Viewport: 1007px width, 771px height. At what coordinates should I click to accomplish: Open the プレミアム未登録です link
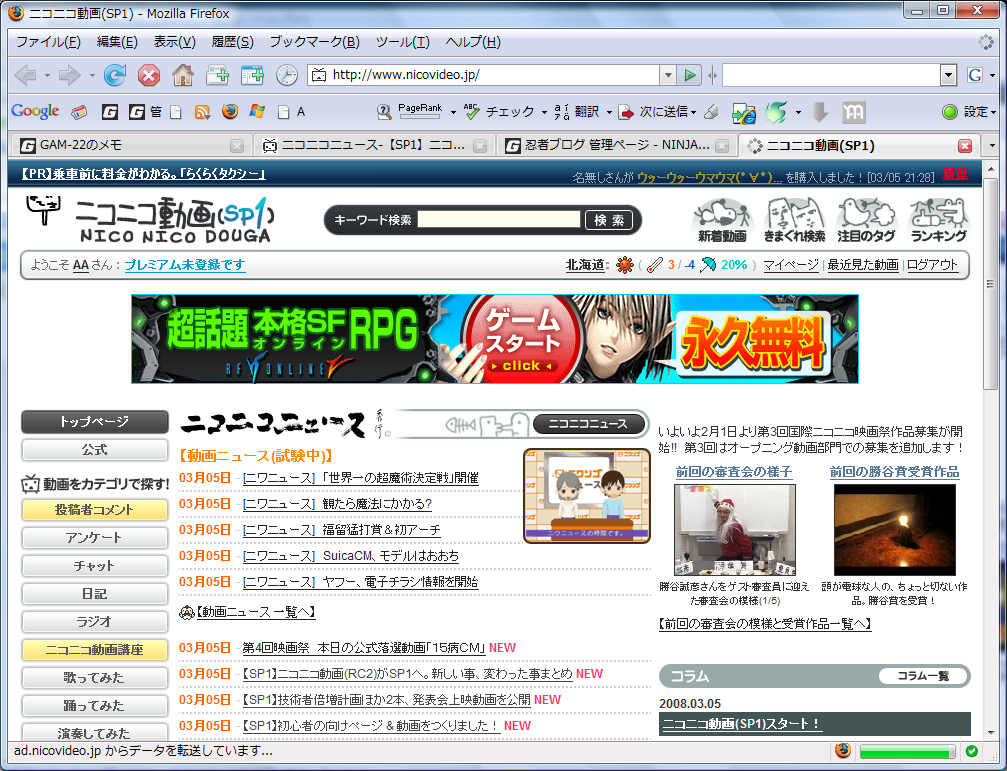pos(185,264)
